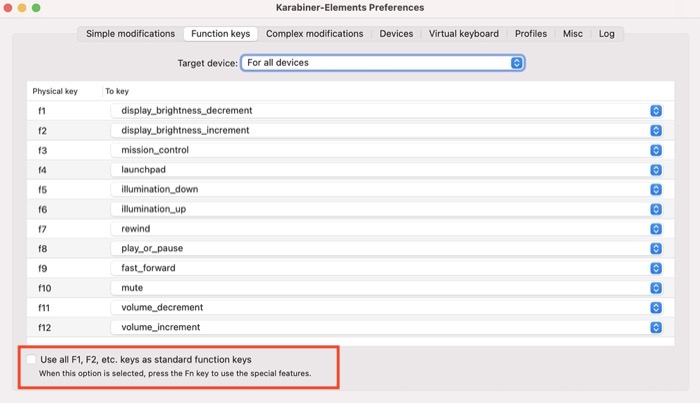Click the arrows icon for f9 fast_forward

point(656,268)
